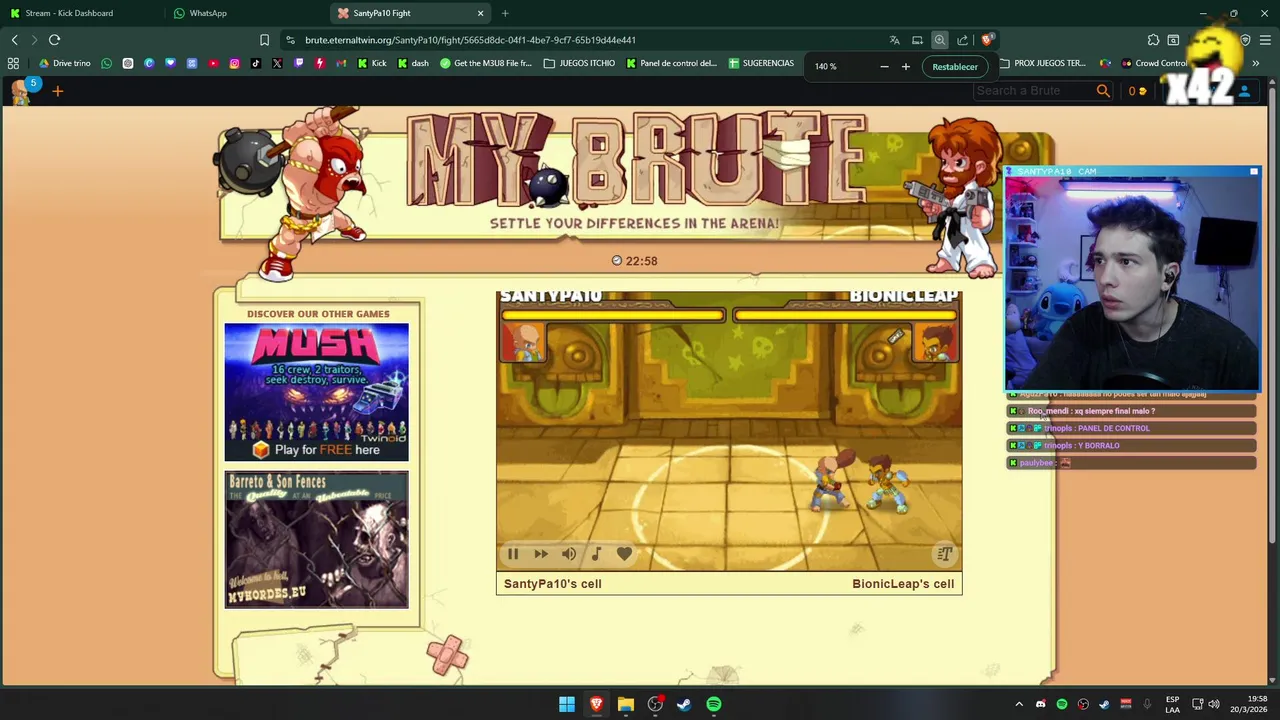Viewport: 1280px width, 720px height.
Task: Show hidden system tray icons
Action: 1019,704
